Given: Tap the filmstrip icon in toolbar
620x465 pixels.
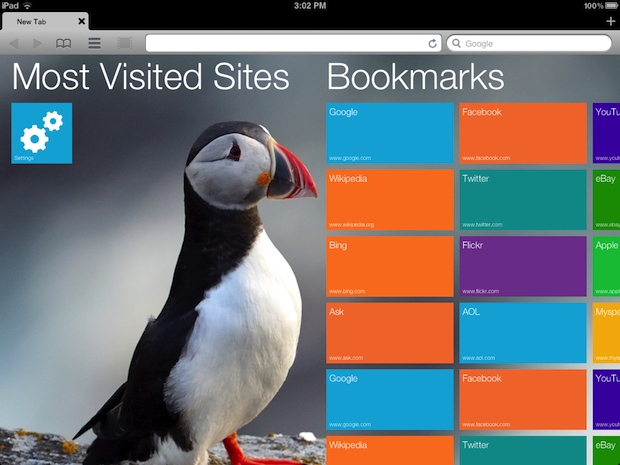Looking at the screenshot, I should pyautogui.click(x=125, y=43).
